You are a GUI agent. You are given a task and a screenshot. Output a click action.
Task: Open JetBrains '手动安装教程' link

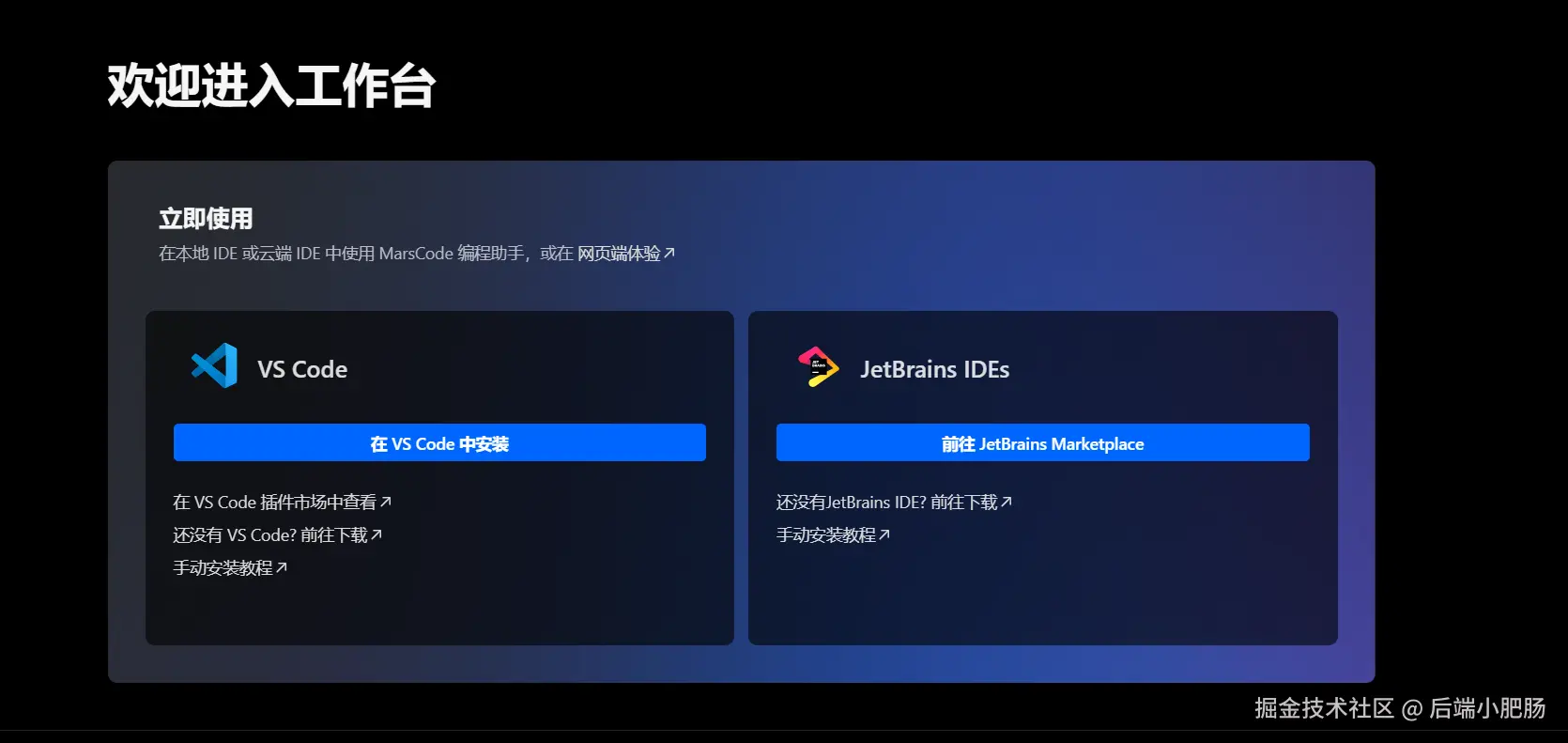pyautogui.click(x=833, y=535)
